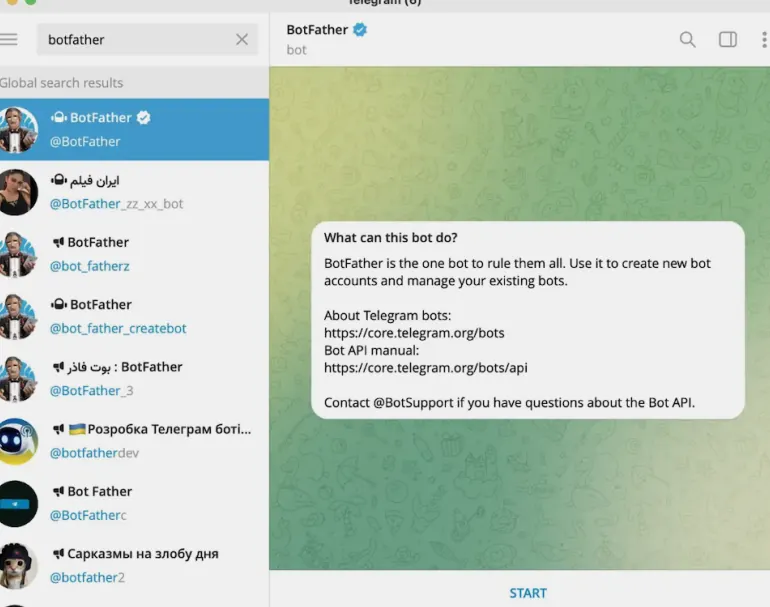Open the @BotFather_zz_xx_bot result

[x=134, y=192]
